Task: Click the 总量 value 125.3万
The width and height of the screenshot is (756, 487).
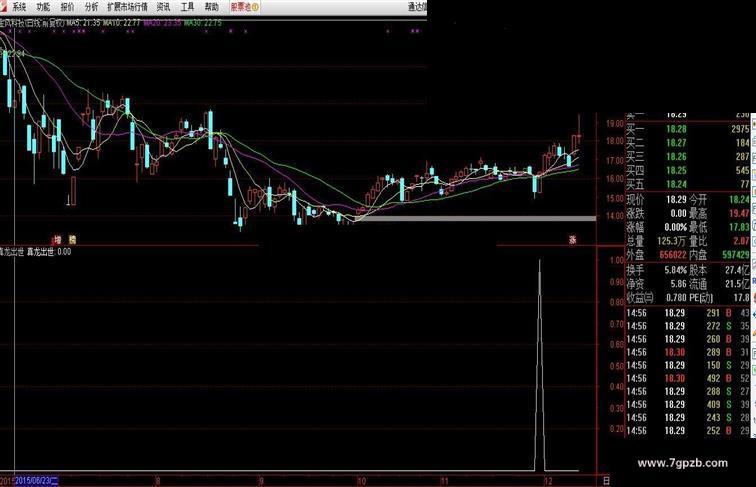Action: point(671,241)
